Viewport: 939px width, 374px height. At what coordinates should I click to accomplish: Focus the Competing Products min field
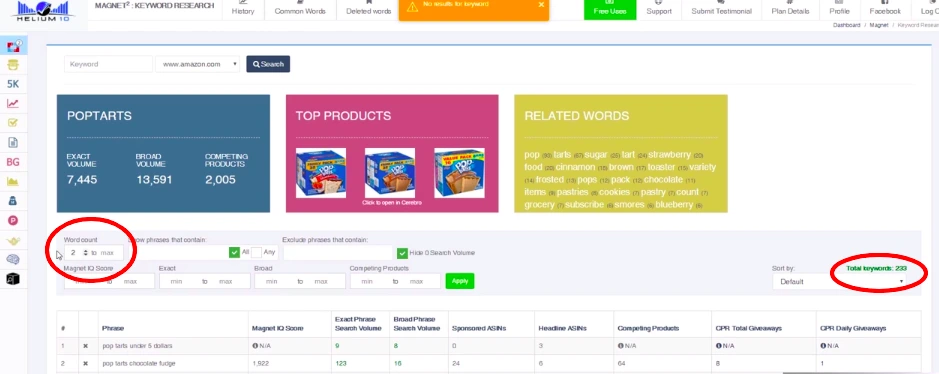[367, 281]
